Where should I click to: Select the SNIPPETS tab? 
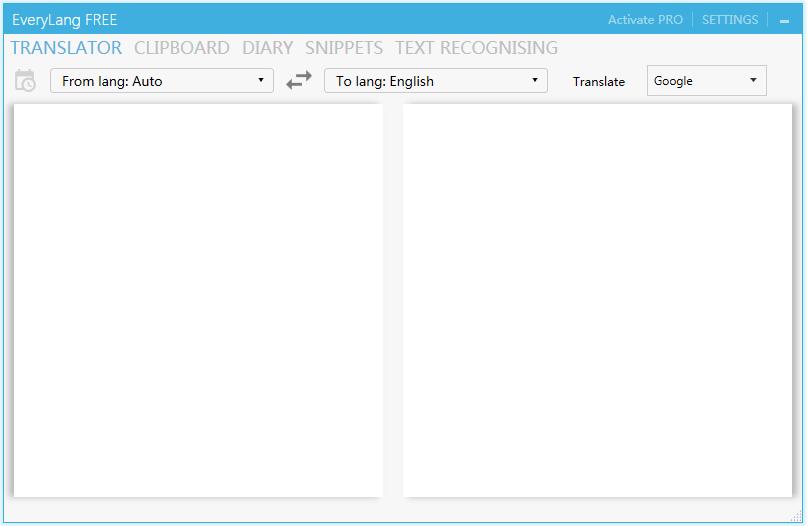pos(344,48)
